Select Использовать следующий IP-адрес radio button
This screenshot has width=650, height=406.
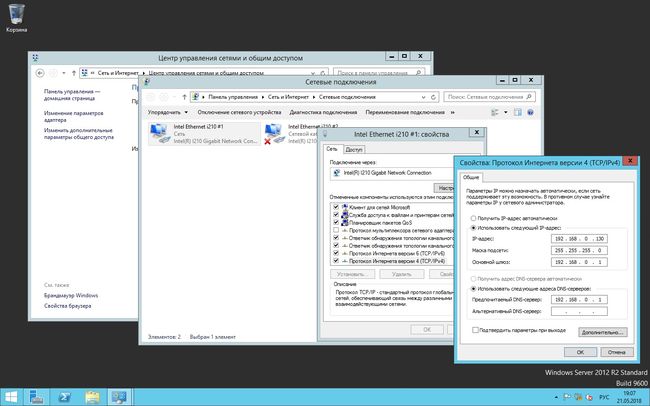click(x=473, y=228)
